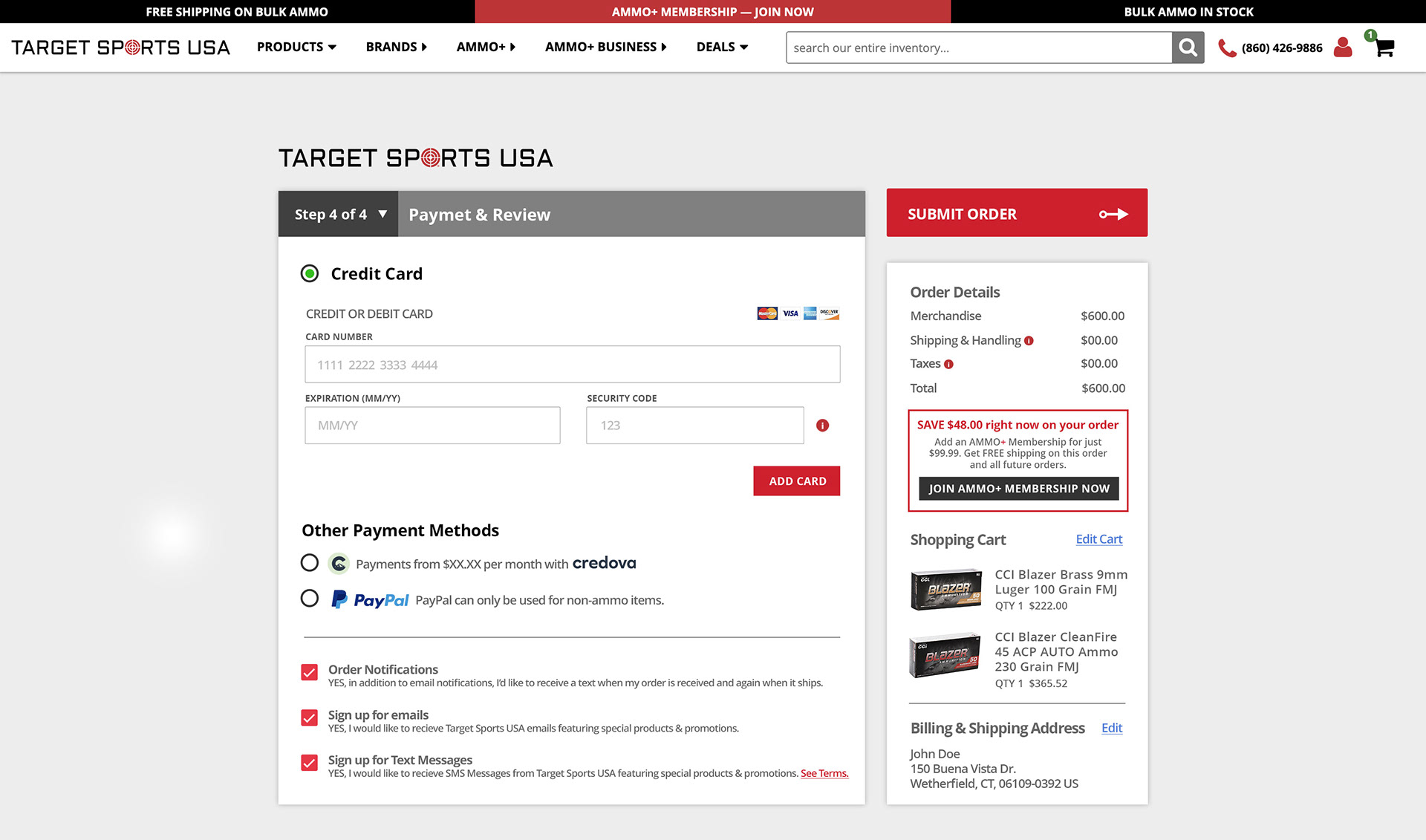Uncheck Order Notifications checkbox

[310, 672]
